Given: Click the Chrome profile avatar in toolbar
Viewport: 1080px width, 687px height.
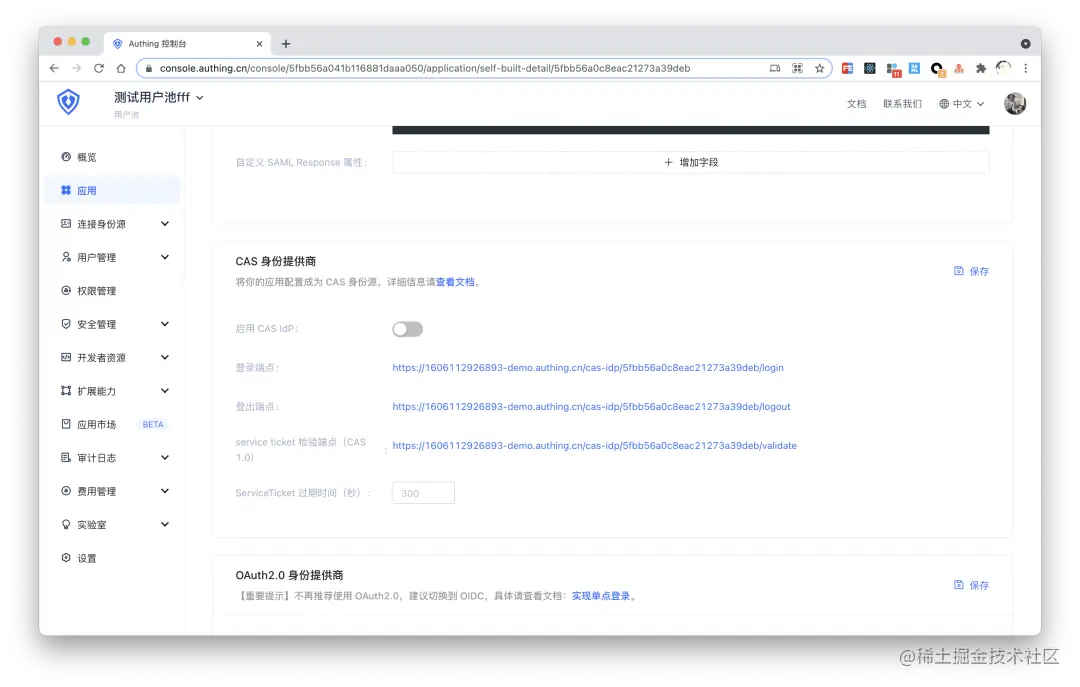Looking at the screenshot, I should 1004,68.
